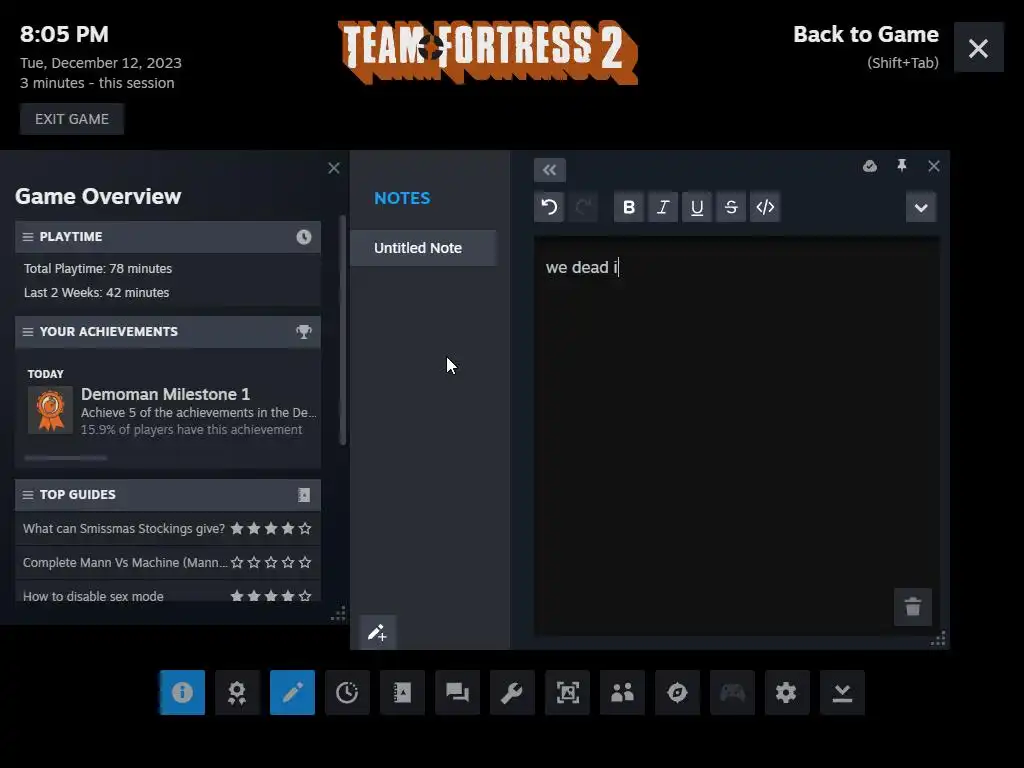Open guide What can Smissmas Stockings give

point(168,528)
